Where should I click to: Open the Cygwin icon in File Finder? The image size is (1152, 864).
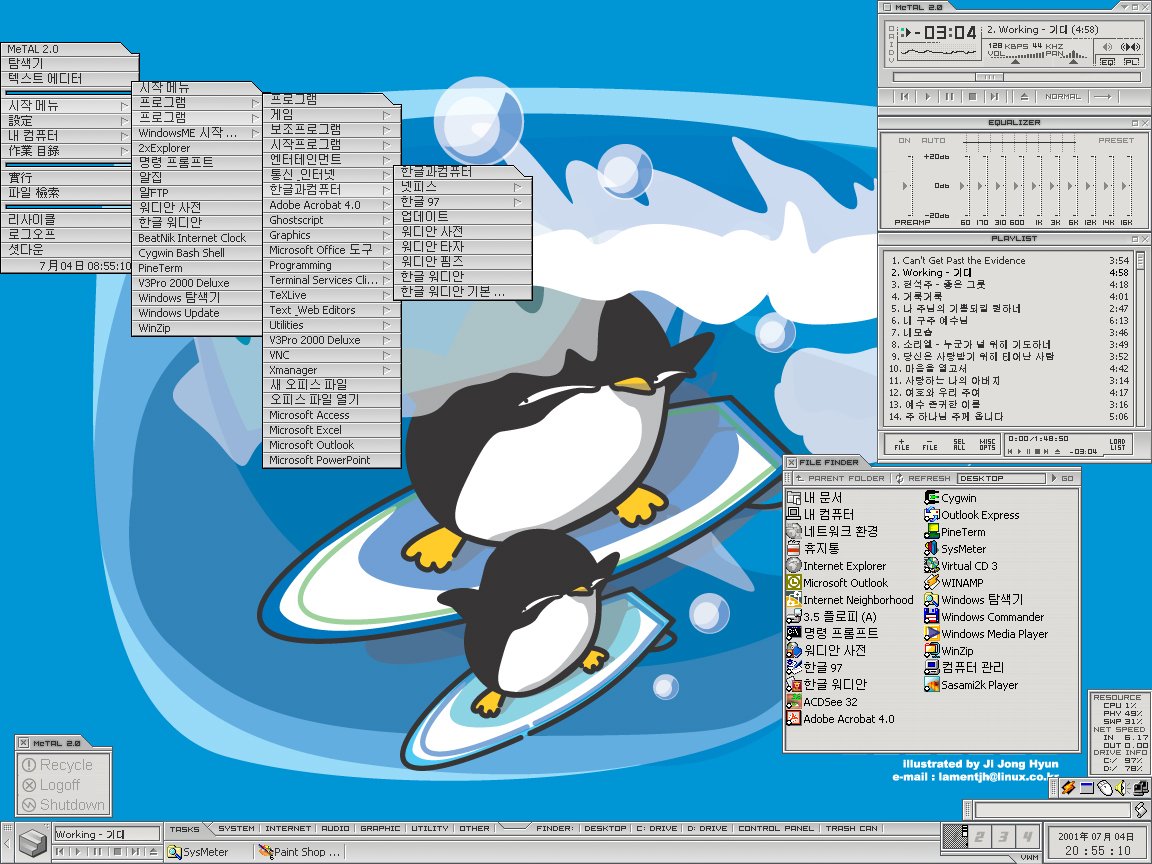[951, 498]
